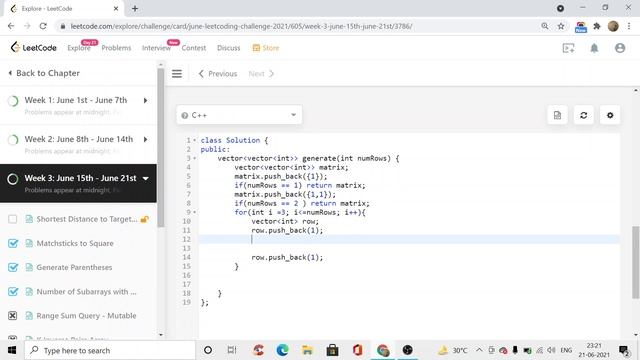Open Task View in the taskbar
The image size is (640, 360).
[x=232, y=350]
